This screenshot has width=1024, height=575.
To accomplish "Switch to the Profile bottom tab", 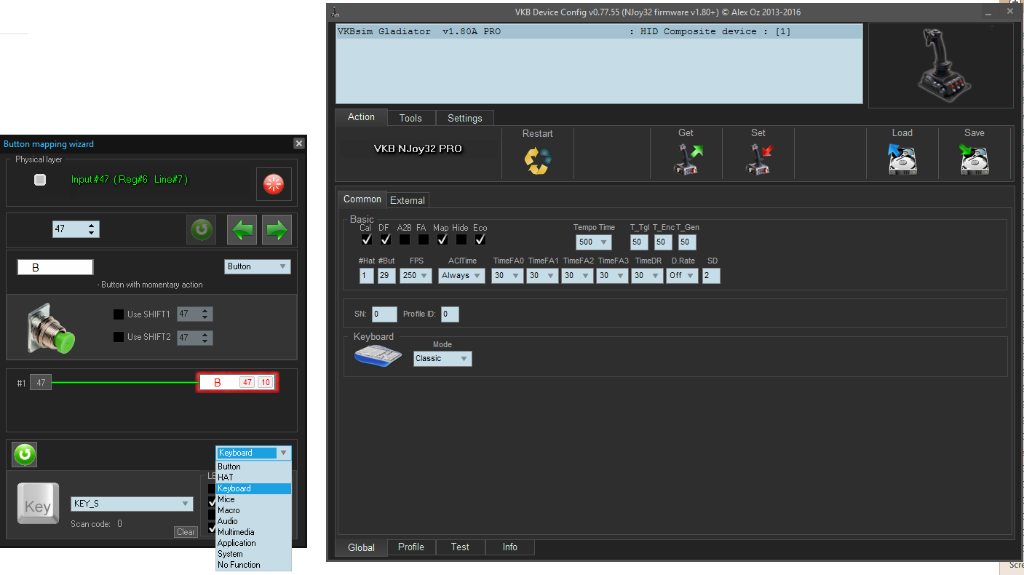I will (411, 547).
